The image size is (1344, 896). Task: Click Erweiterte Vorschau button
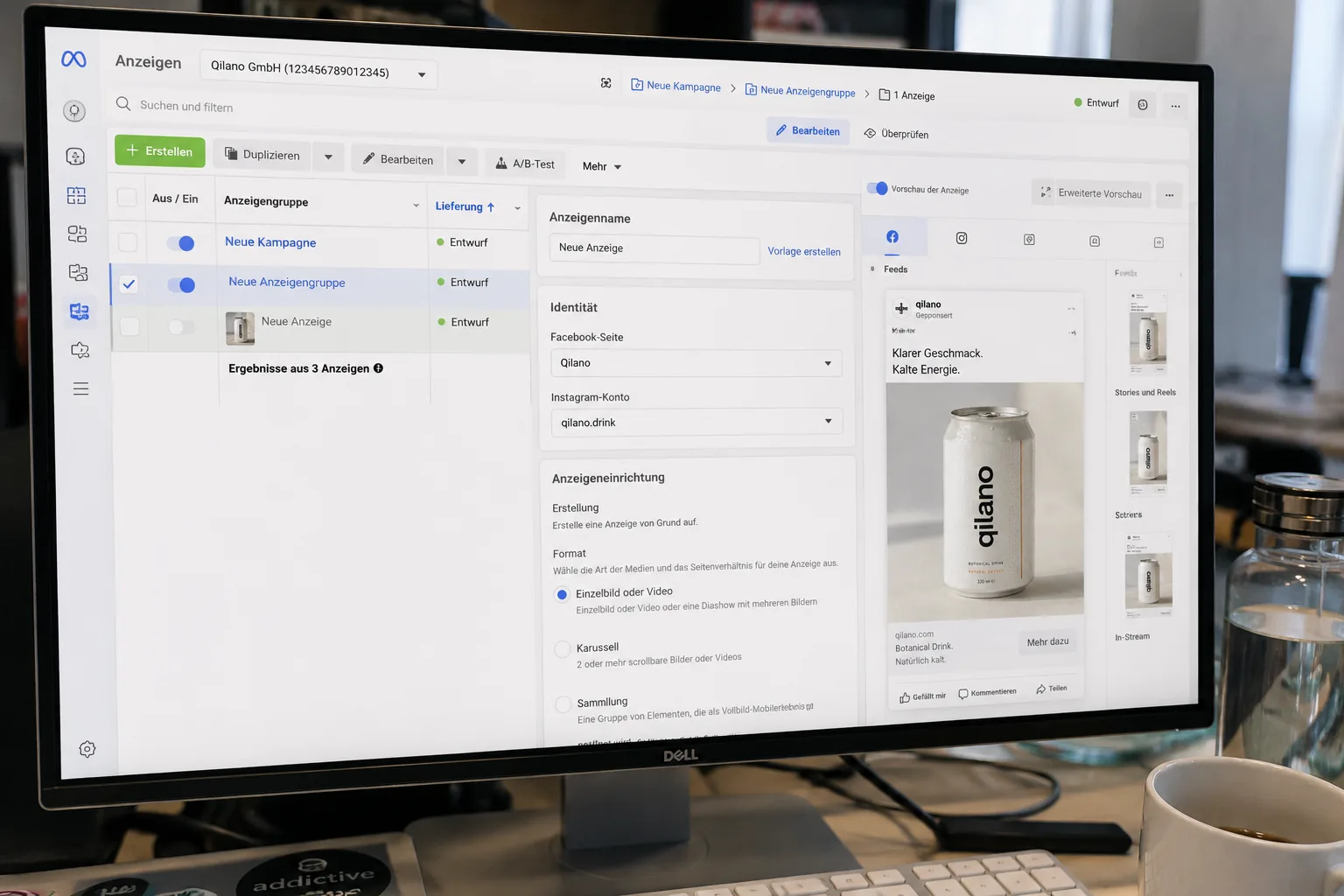[x=1091, y=193]
